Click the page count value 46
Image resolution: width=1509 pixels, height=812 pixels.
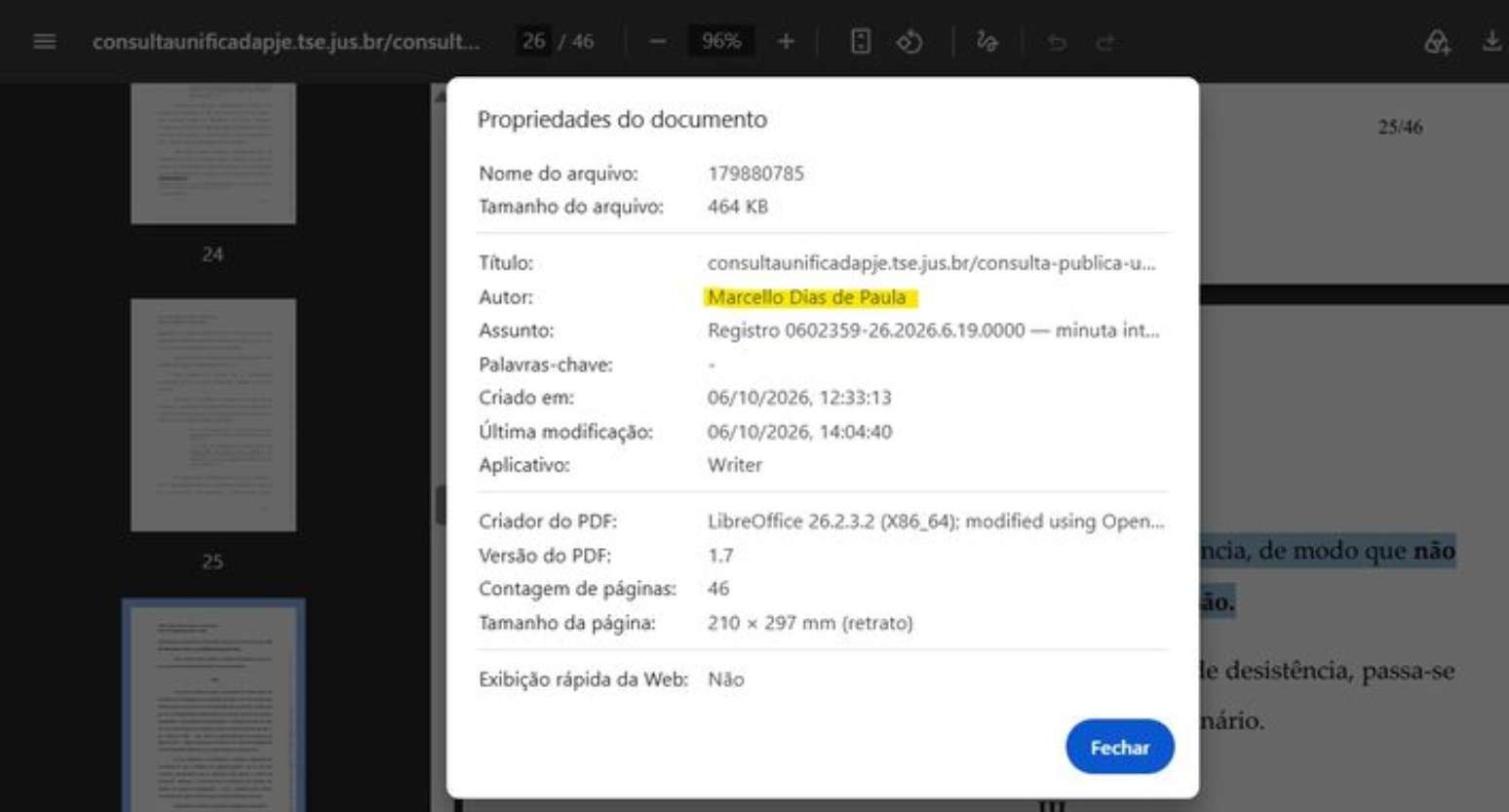[x=718, y=589]
